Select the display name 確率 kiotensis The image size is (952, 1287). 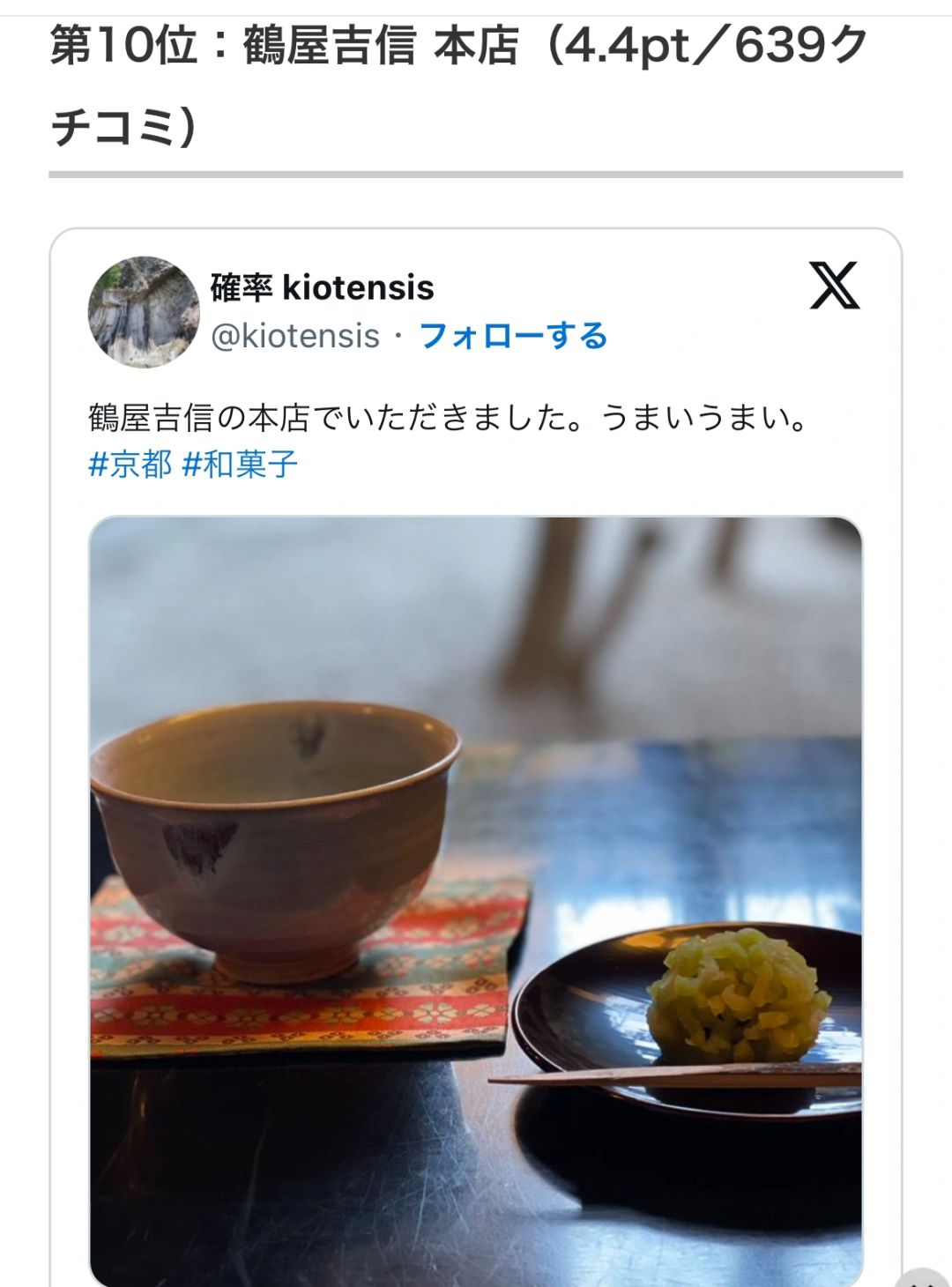point(323,287)
